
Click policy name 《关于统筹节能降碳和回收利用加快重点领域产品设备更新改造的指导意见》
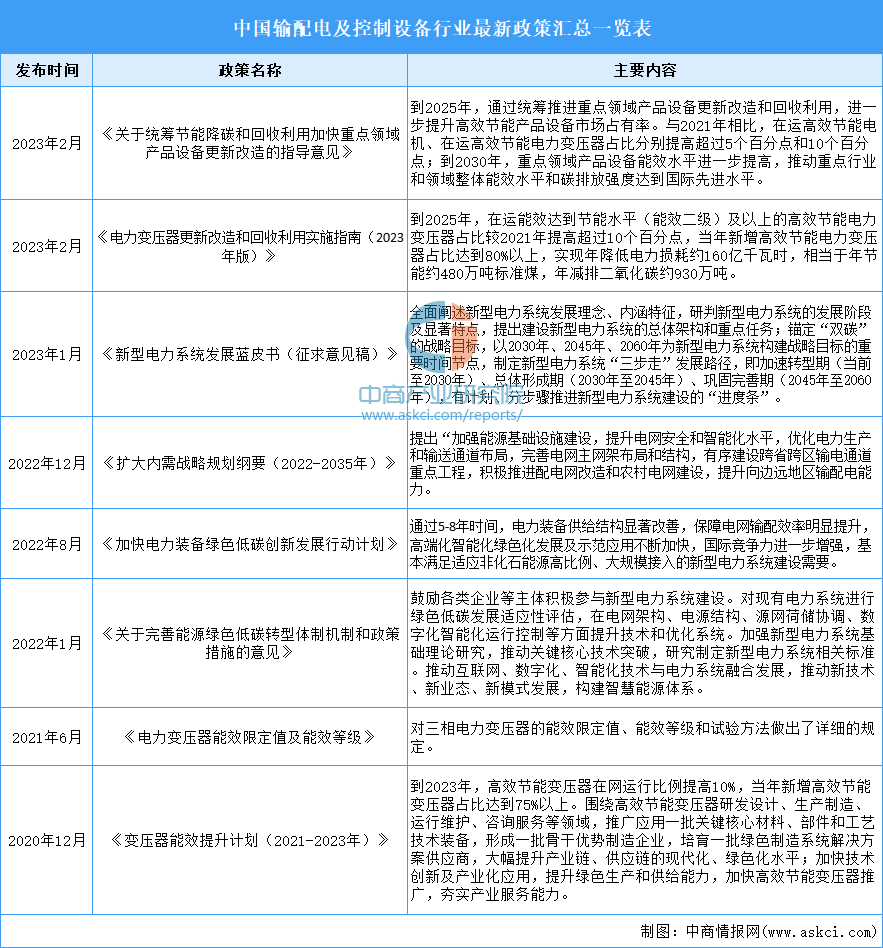(x=250, y=143)
